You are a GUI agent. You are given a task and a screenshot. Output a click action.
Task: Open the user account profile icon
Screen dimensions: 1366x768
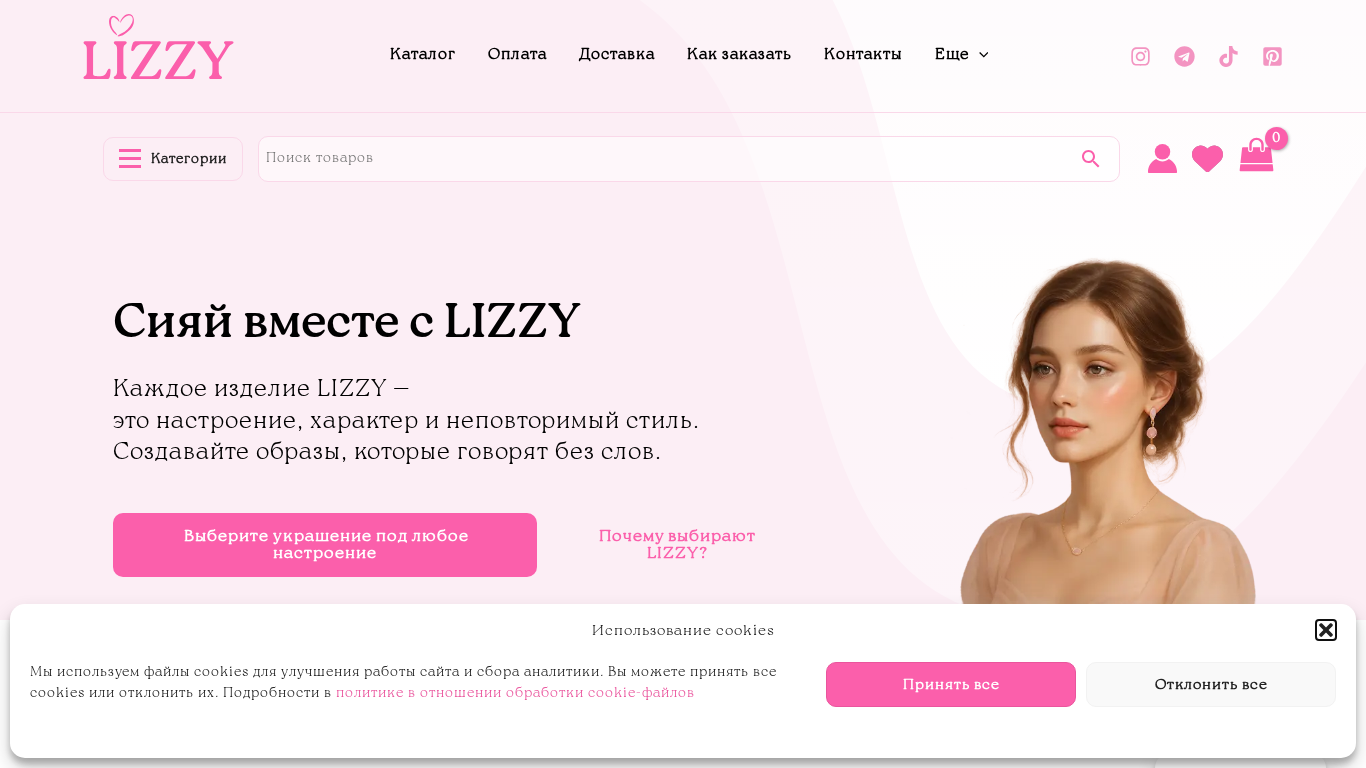pyautogui.click(x=1162, y=158)
